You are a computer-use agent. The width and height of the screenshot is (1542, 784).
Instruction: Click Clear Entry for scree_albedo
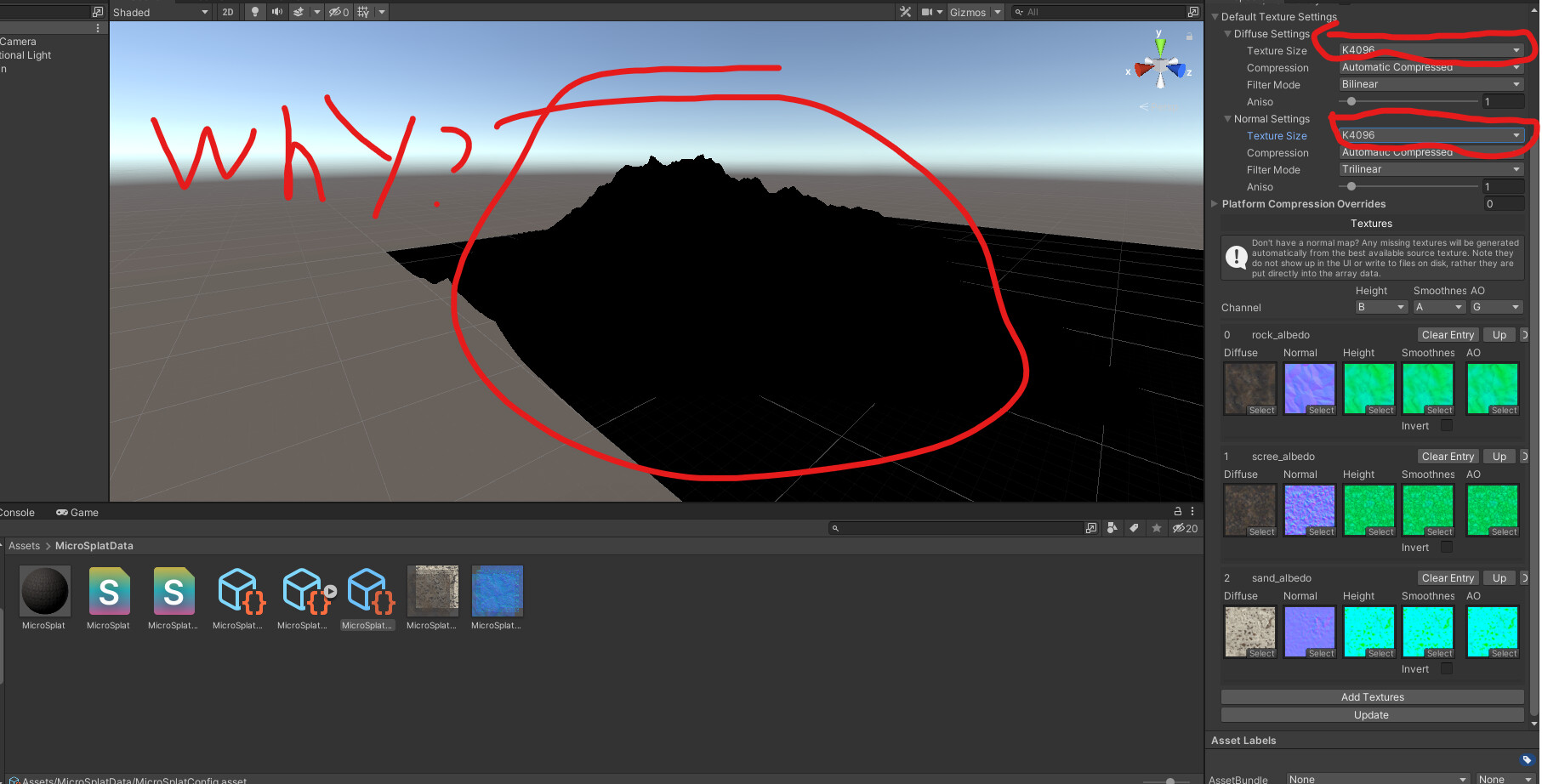point(1447,456)
